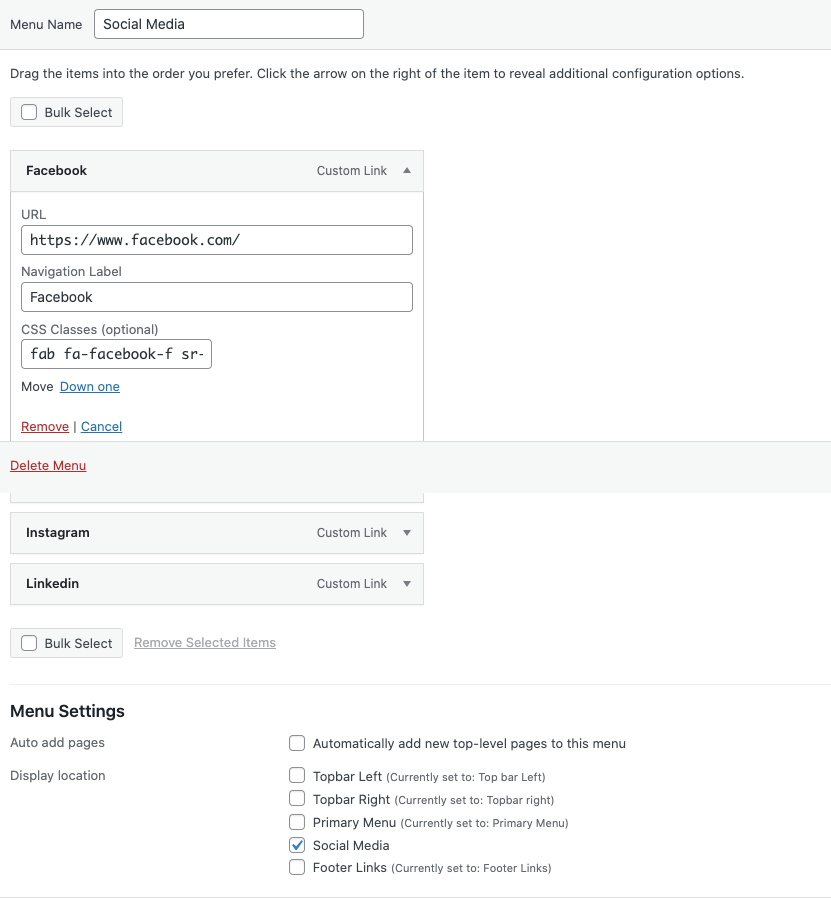
Task: Tick the top Bulk Select checkbox
Action: [x=29, y=112]
